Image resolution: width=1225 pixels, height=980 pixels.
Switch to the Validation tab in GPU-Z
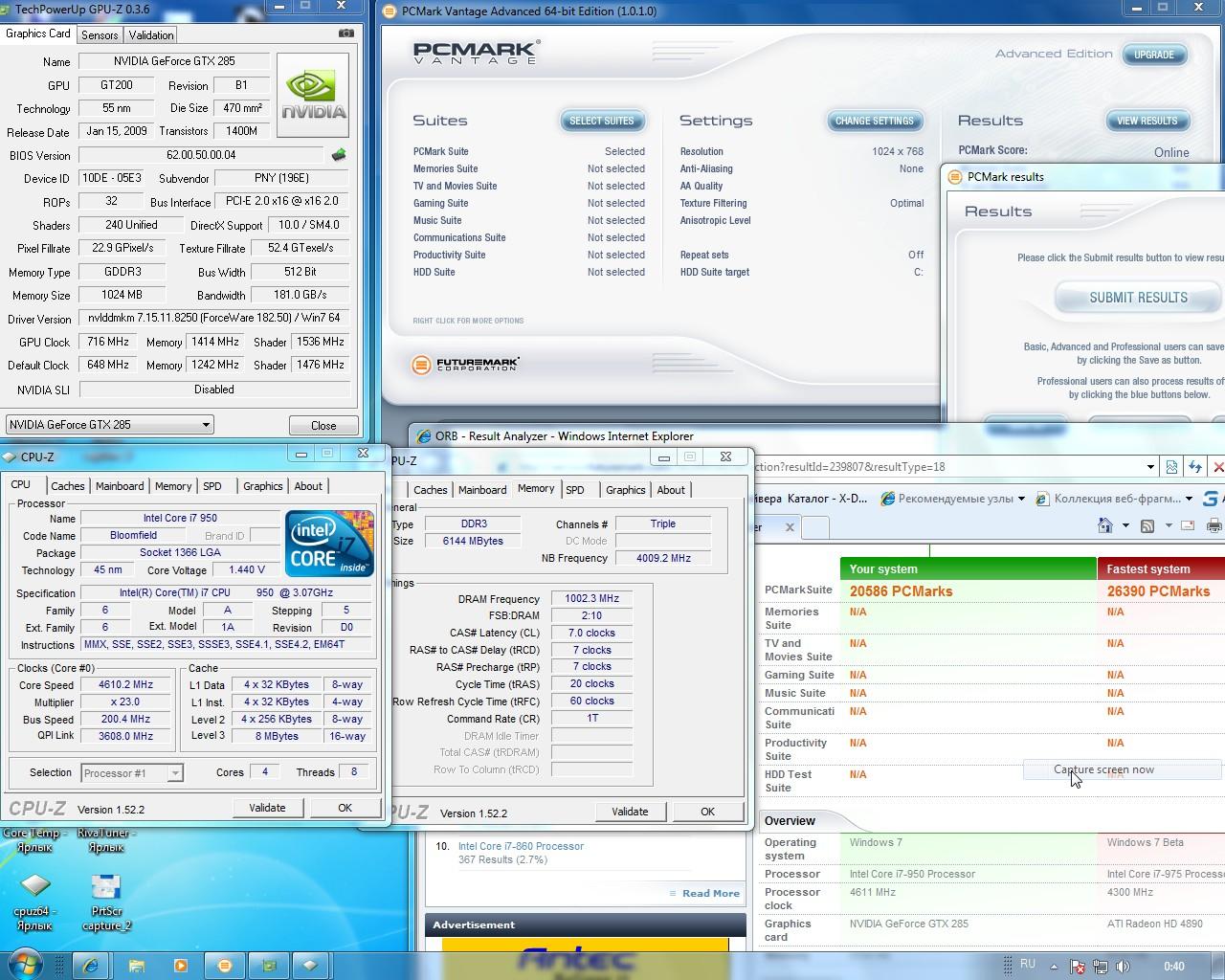pyautogui.click(x=151, y=34)
